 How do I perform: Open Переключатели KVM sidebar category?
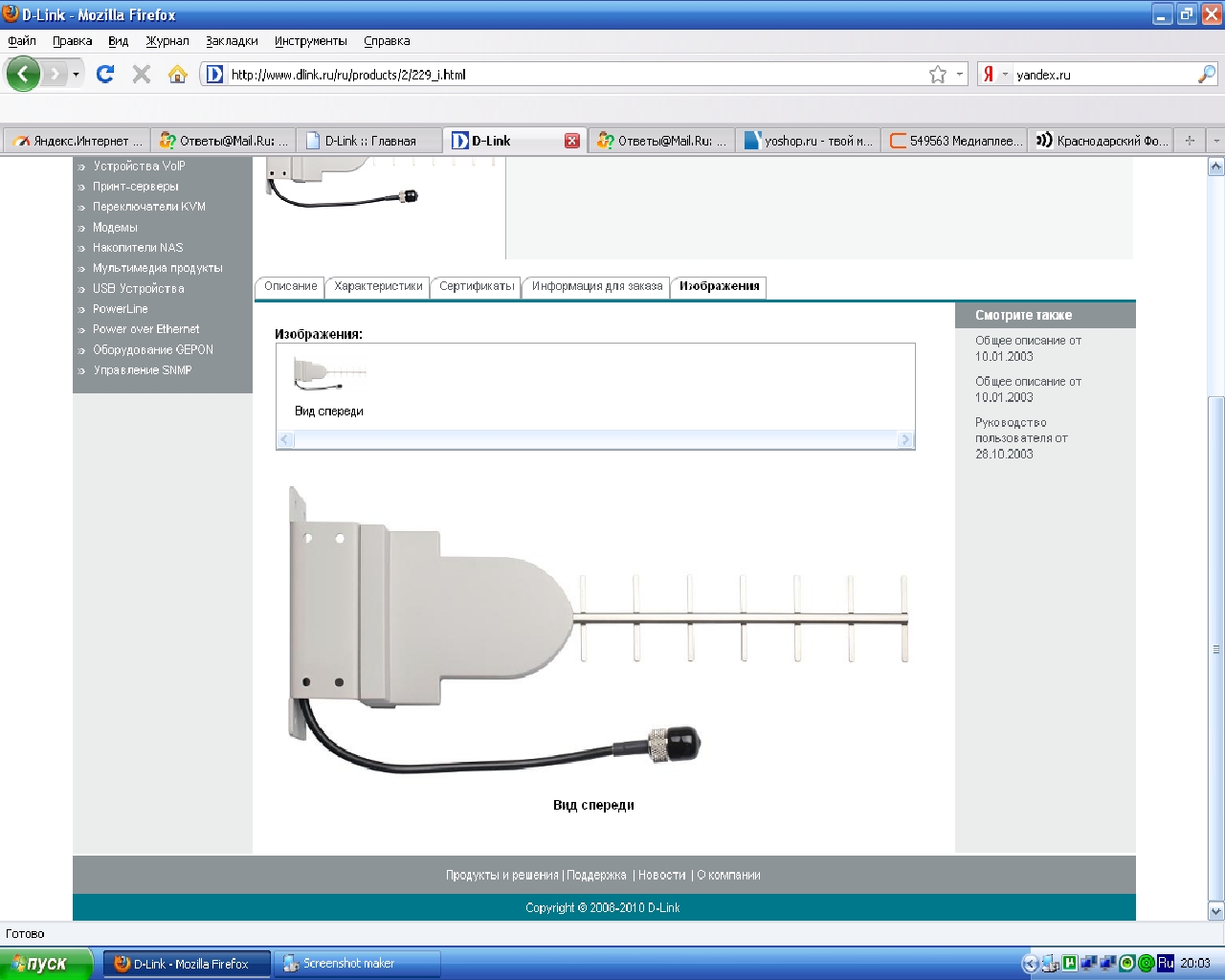pyautogui.click(x=149, y=207)
